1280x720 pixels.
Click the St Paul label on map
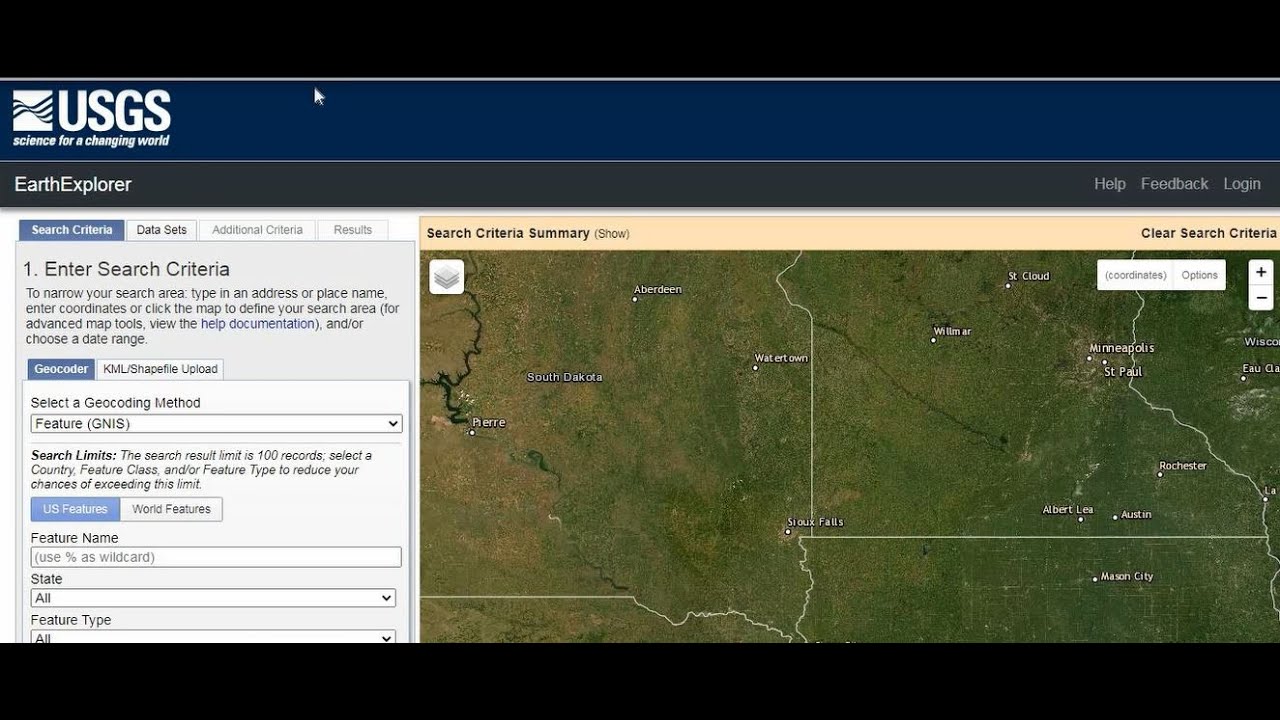pyautogui.click(x=1123, y=372)
